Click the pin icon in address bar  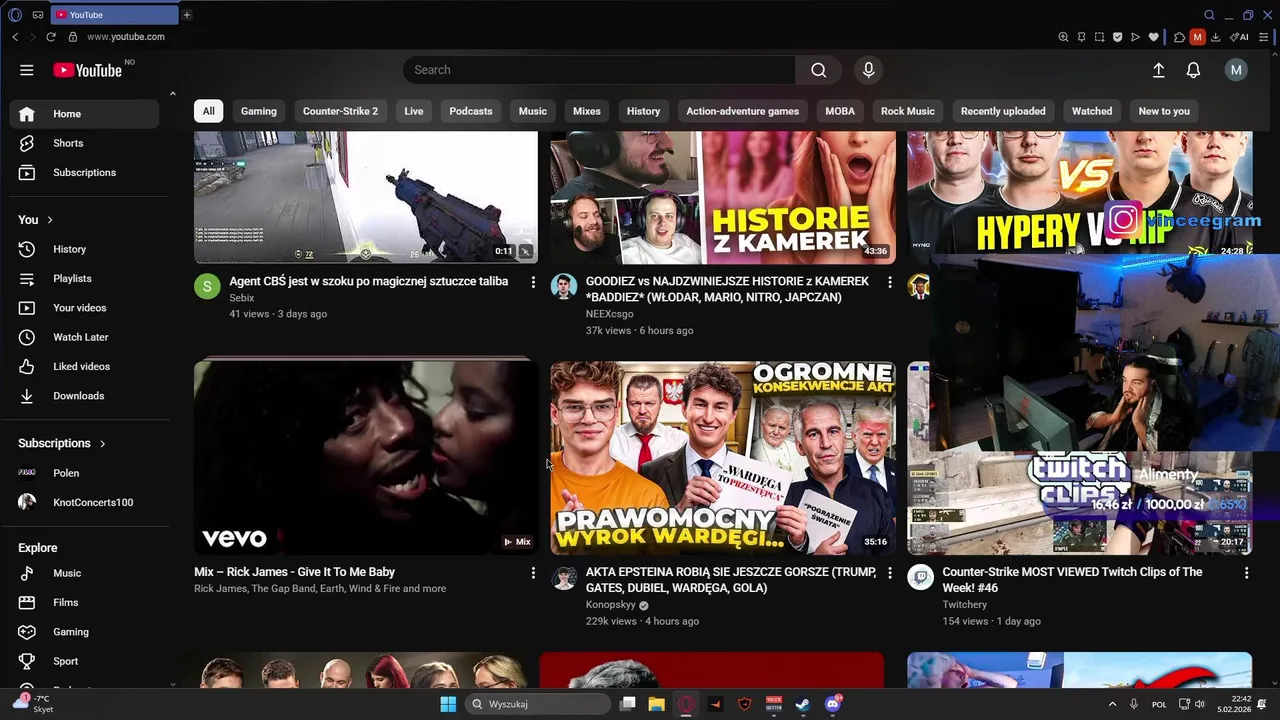click(x=1081, y=37)
